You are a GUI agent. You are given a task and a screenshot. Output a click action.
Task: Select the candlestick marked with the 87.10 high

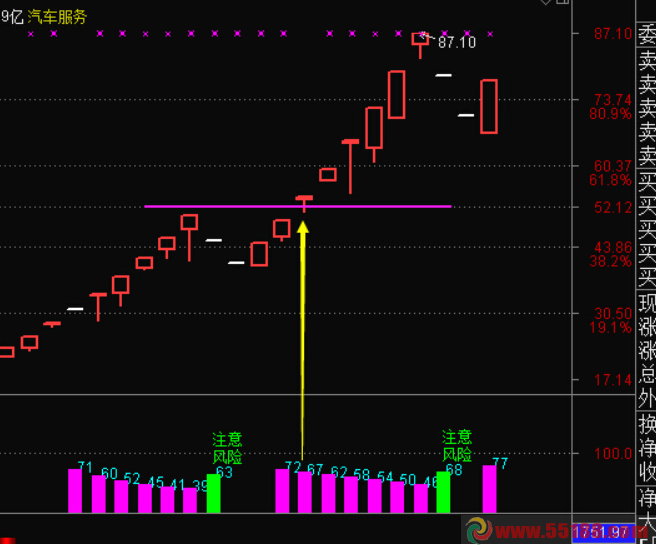420,45
